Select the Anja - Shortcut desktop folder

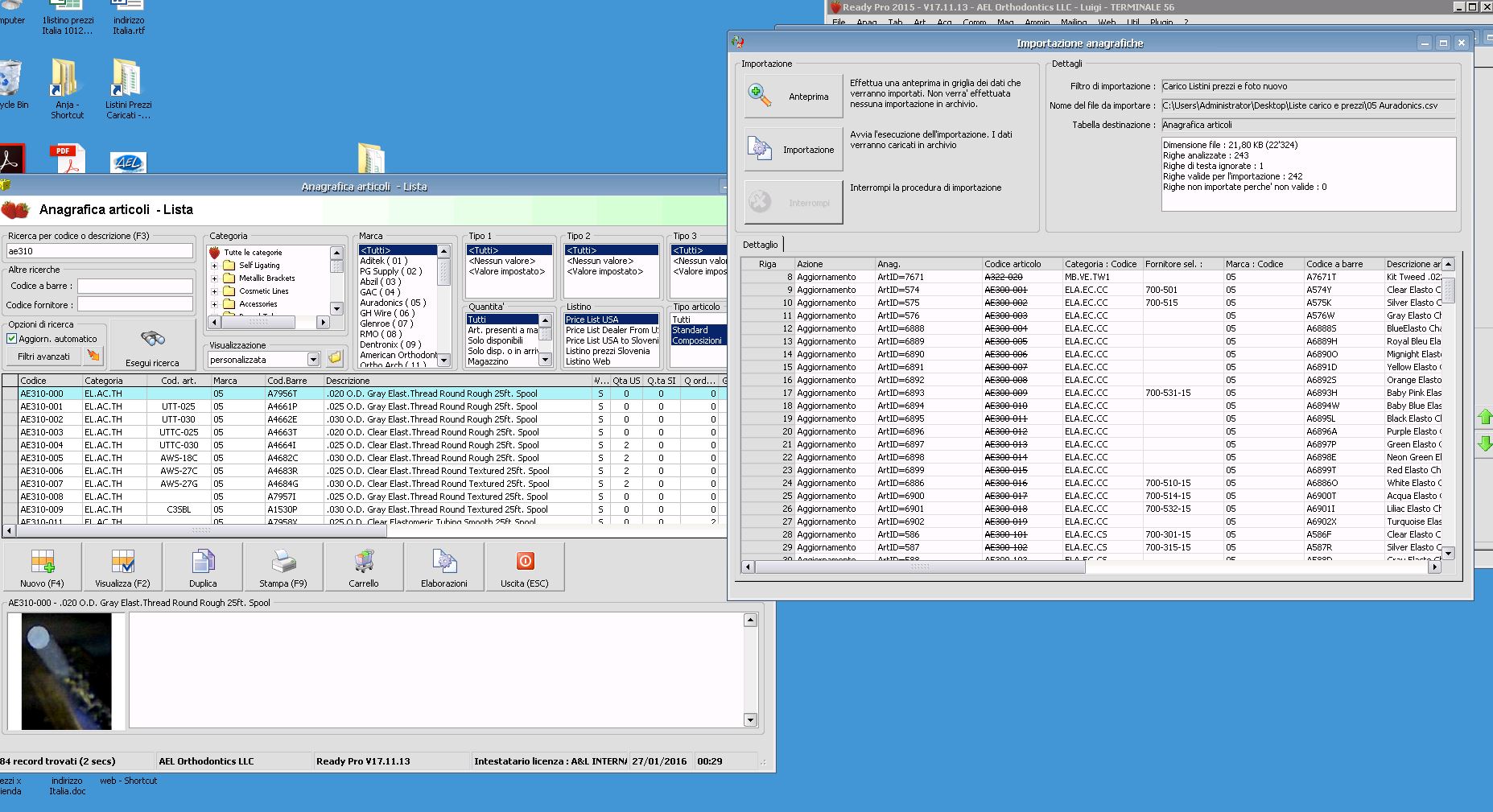(x=67, y=89)
